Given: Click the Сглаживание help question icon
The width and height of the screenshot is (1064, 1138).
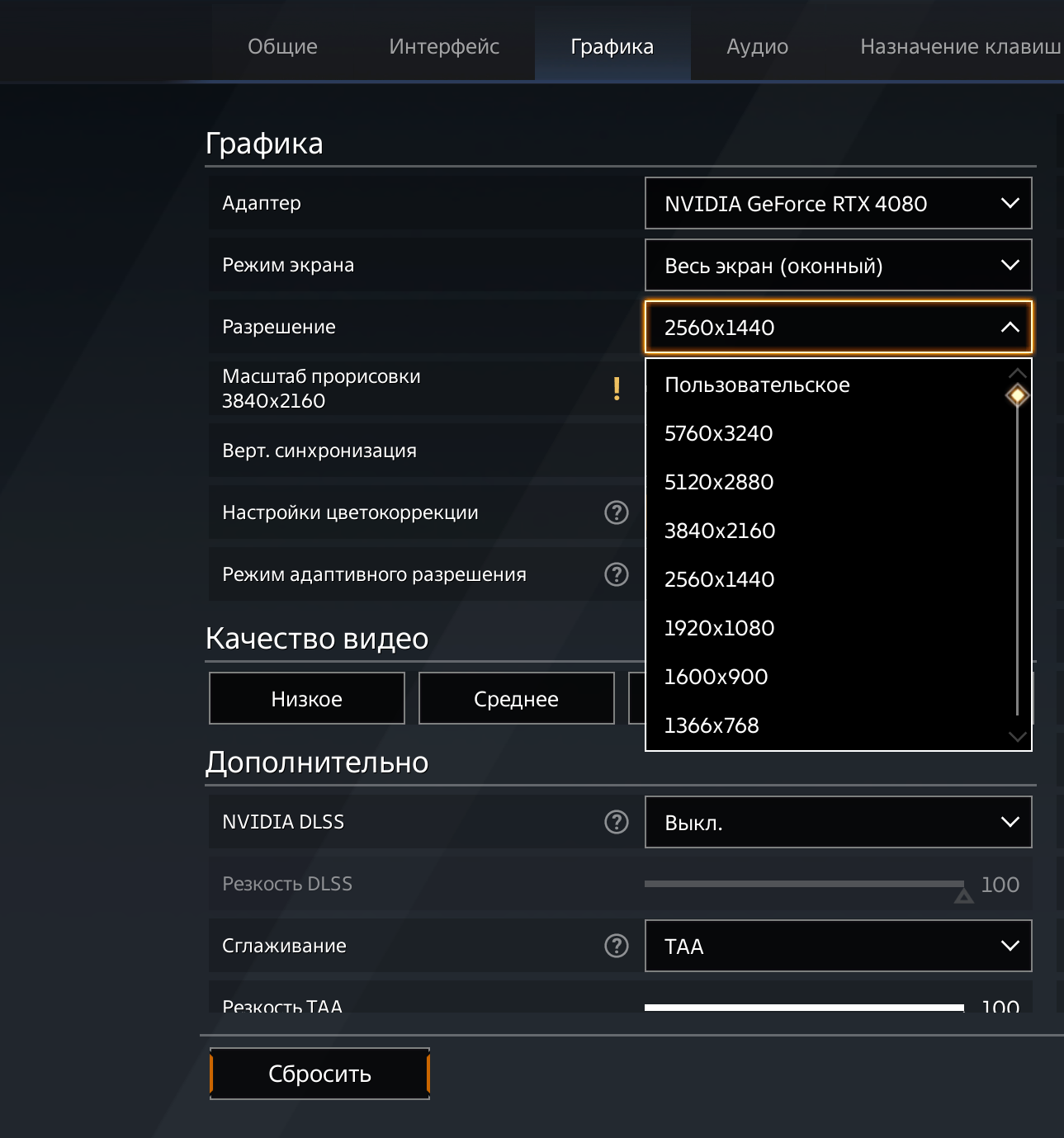Looking at the screenshot, I should click(x=617, y=946).
